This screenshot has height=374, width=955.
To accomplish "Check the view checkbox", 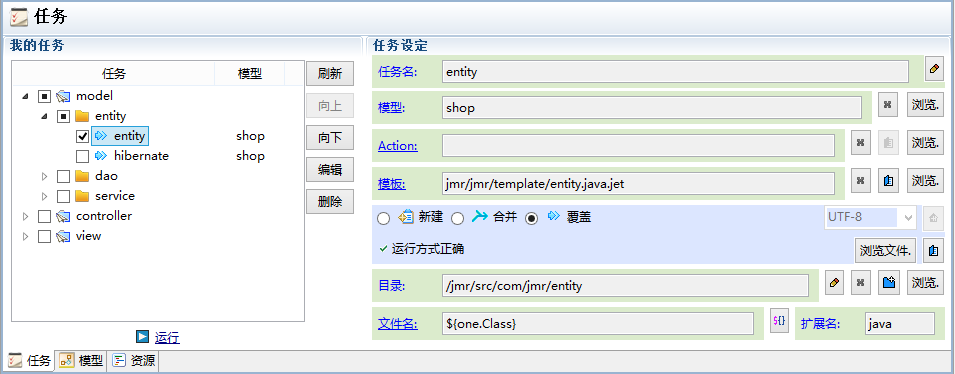I will (x=44, y=236).
